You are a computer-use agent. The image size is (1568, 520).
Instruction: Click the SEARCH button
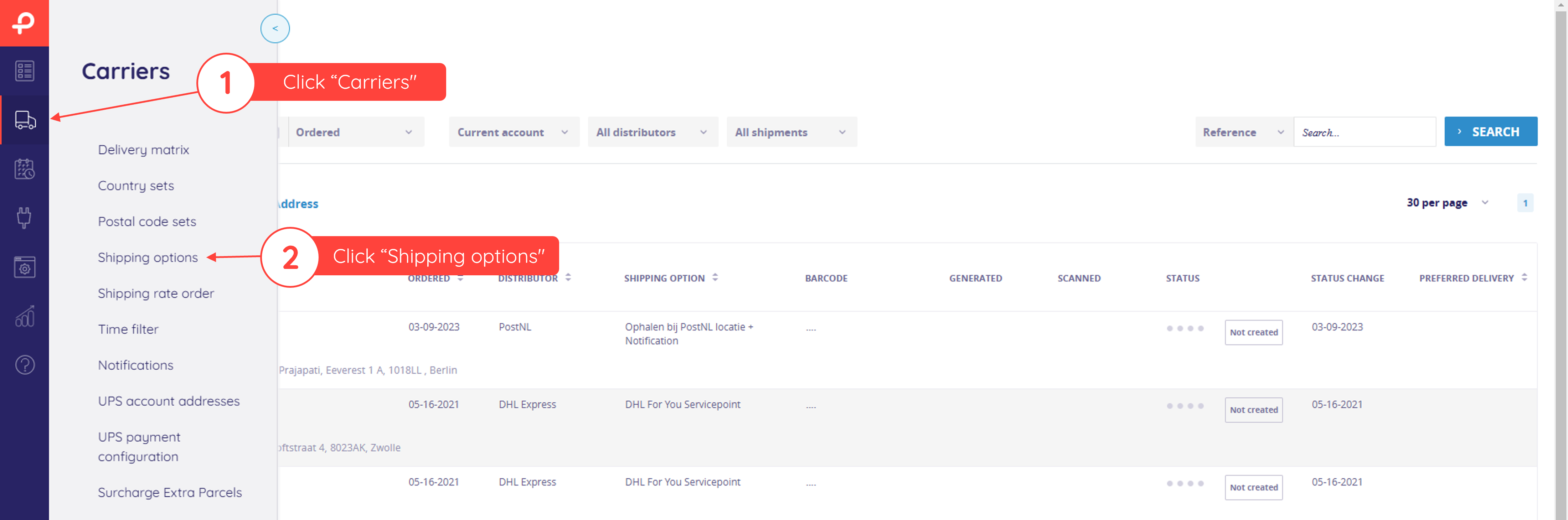[1491, 131]
